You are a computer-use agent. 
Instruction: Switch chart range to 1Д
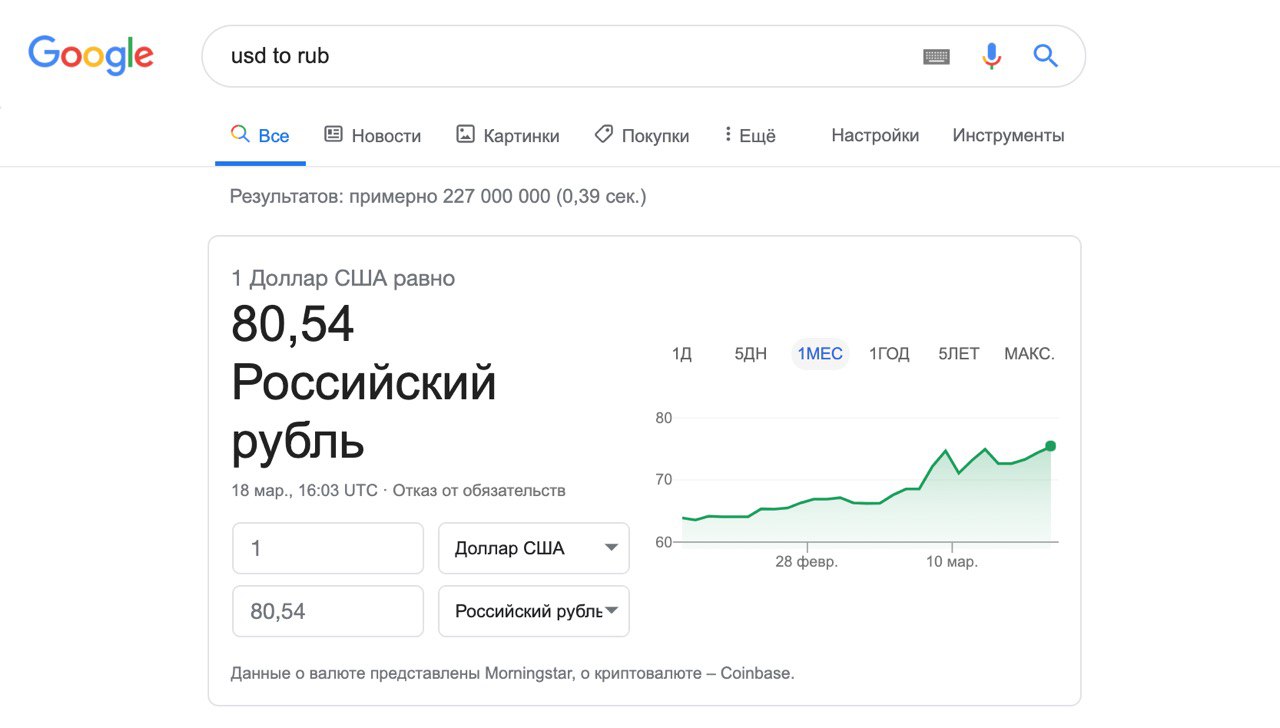click(682, 354)
